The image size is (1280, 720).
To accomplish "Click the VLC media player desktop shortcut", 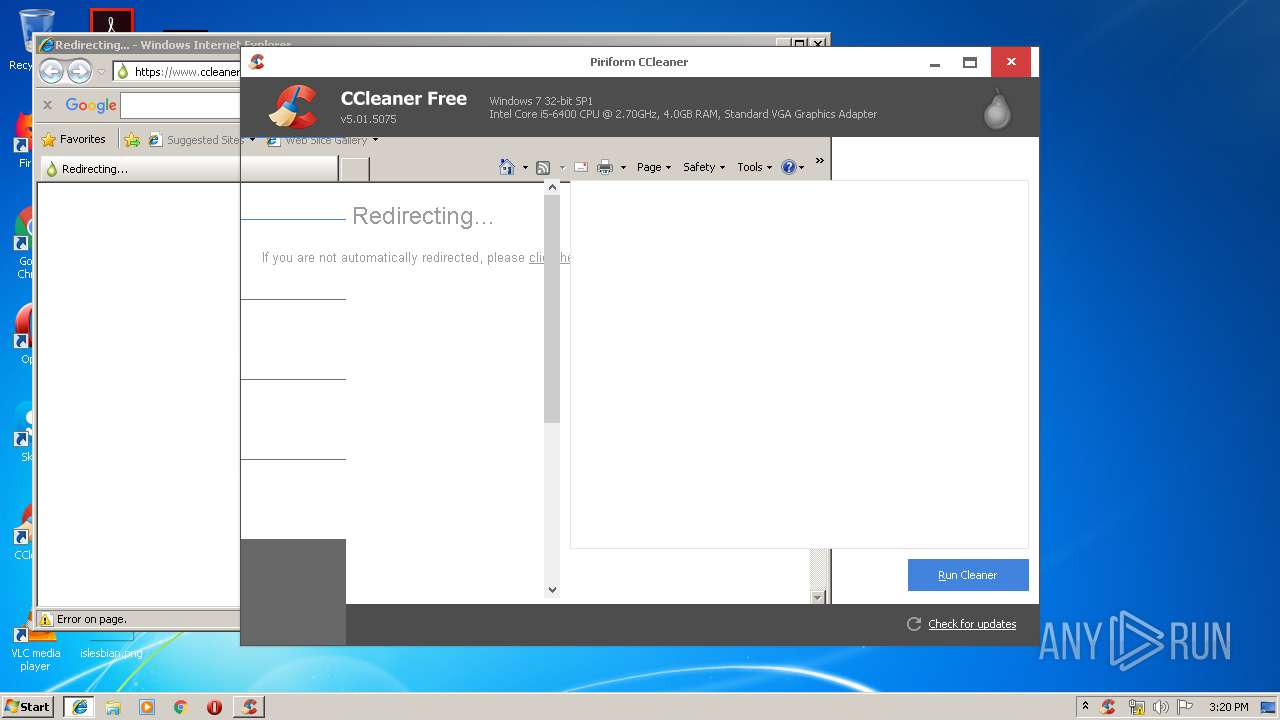I will click(x=35, y=644).
